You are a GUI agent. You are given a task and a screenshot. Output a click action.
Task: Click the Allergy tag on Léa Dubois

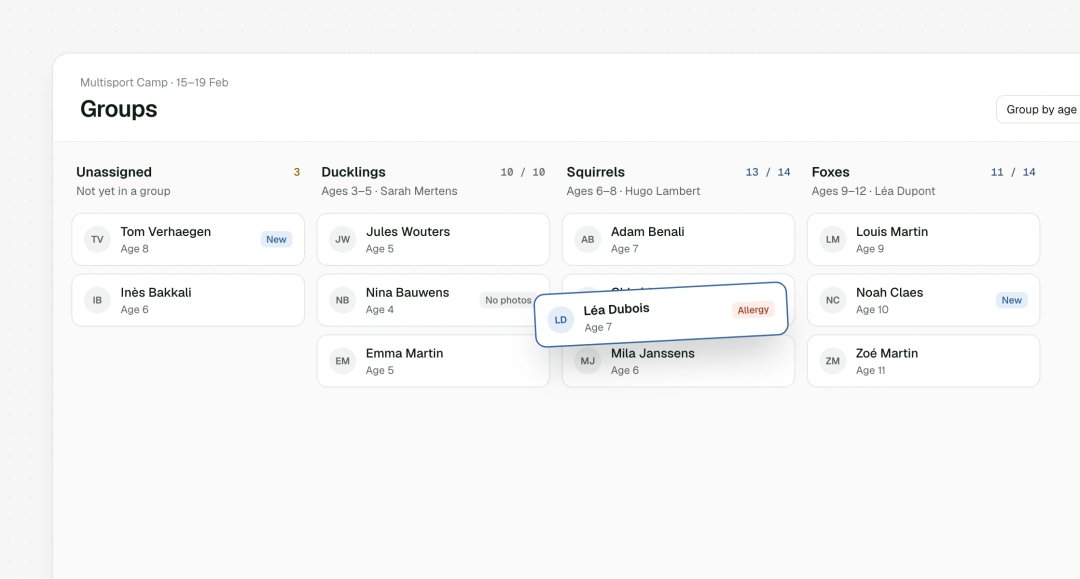pyautogui.click(x=753, y=310)
